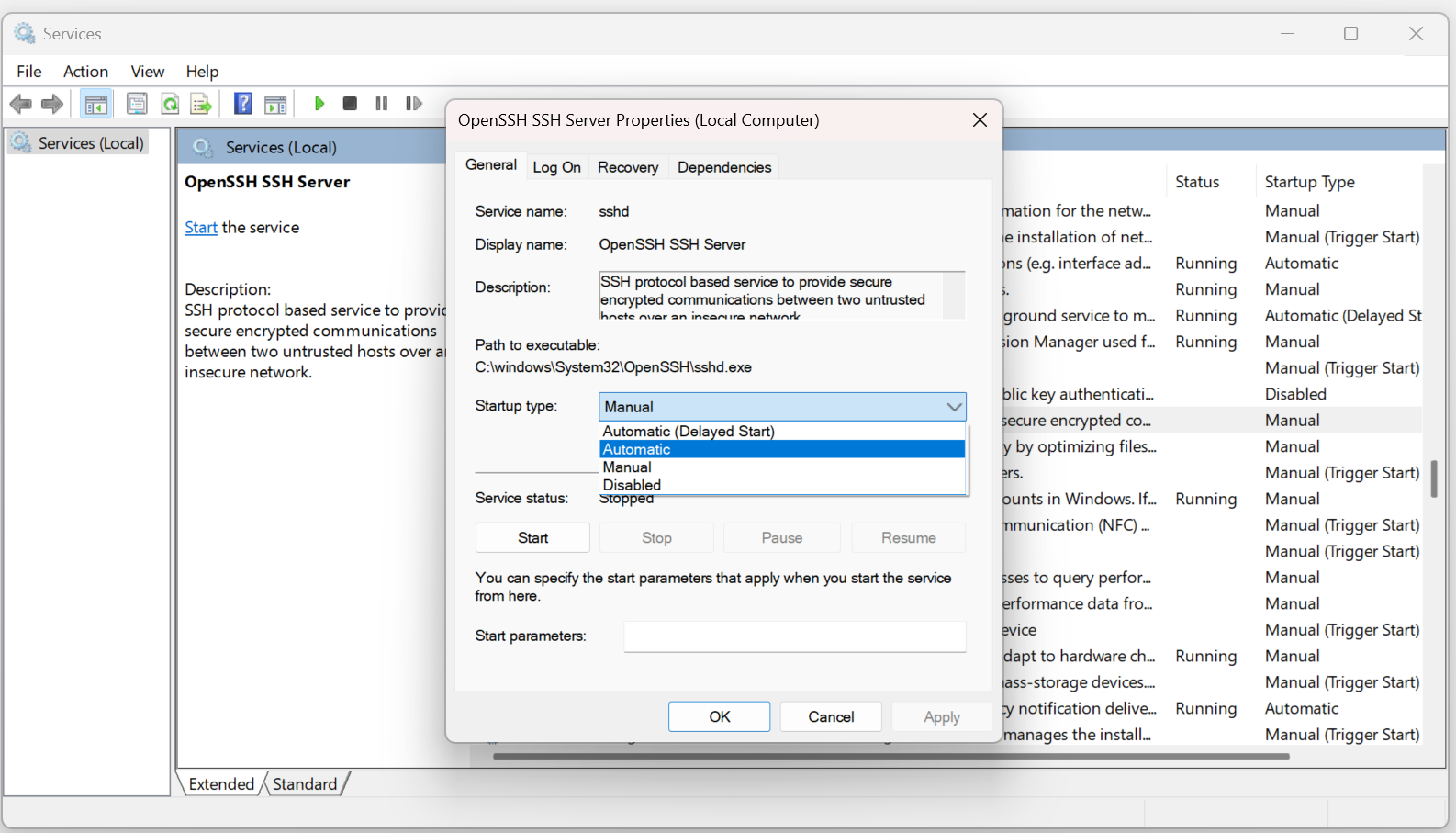Select row with 'ounts in Windows. If...' text

coord(1080,500)
